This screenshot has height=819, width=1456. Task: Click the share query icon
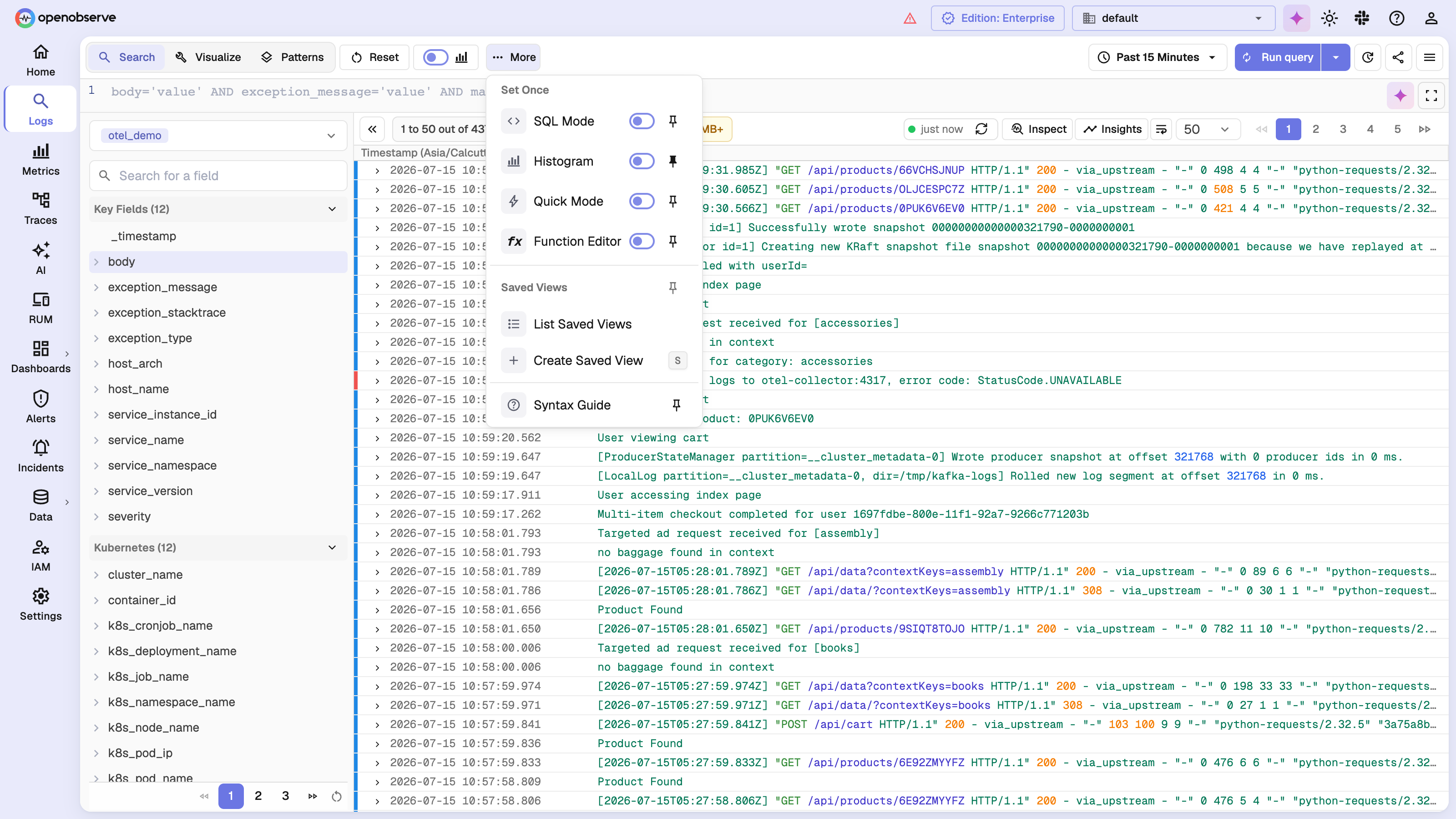coord(1398,57)
